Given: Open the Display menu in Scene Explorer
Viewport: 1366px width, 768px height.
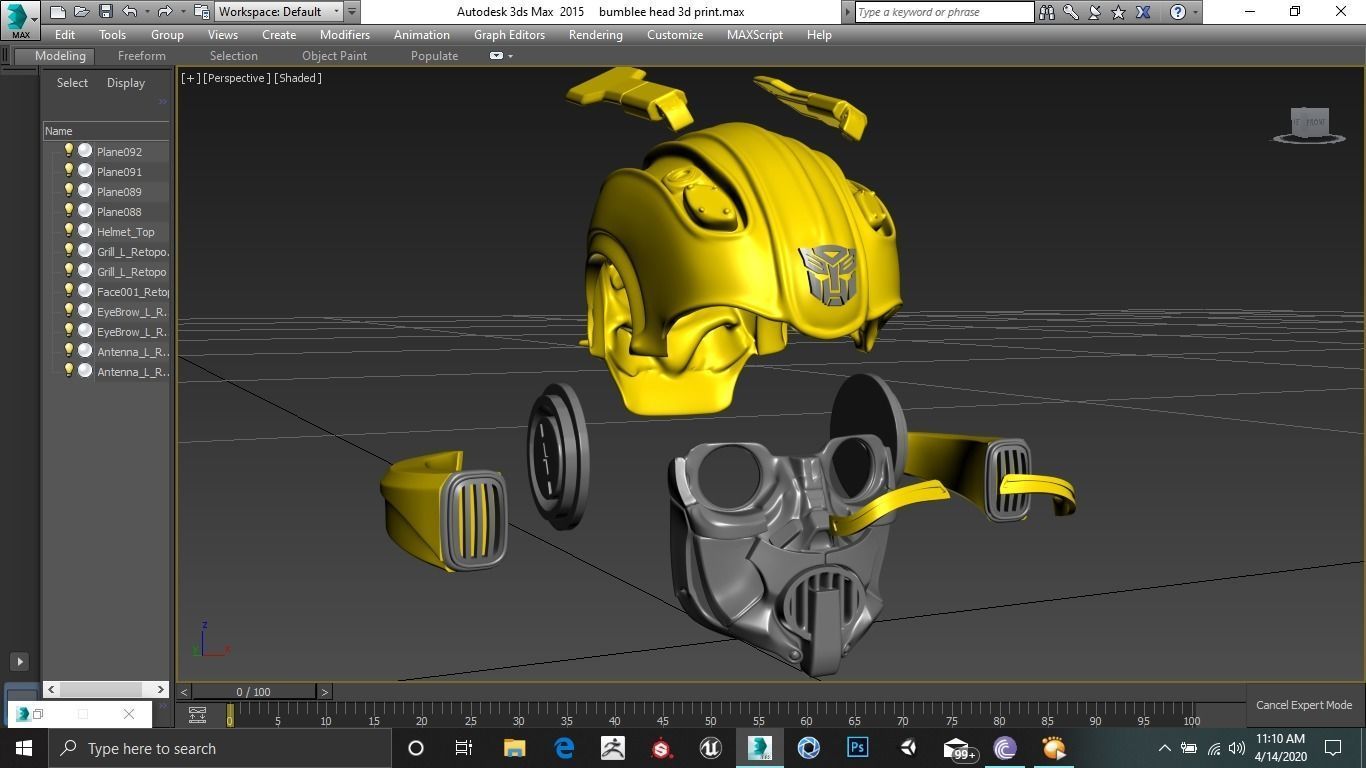Looking at the screenshot, I should [x=126, y=83].
